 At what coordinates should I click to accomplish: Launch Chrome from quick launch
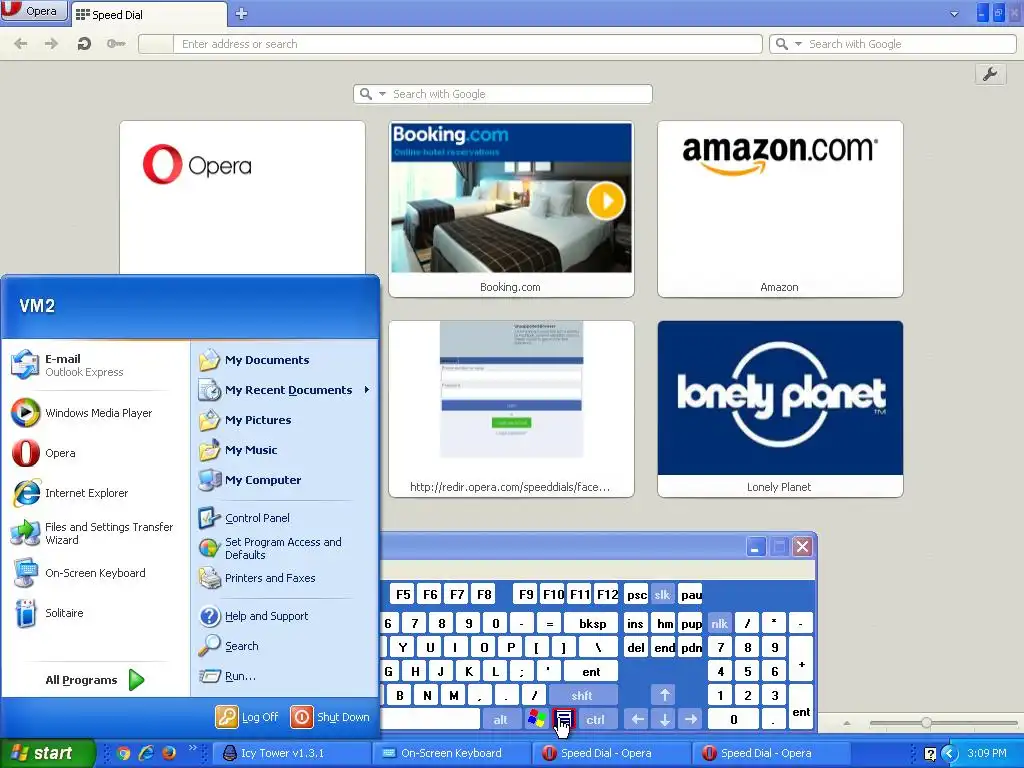(x=123, y=753)
